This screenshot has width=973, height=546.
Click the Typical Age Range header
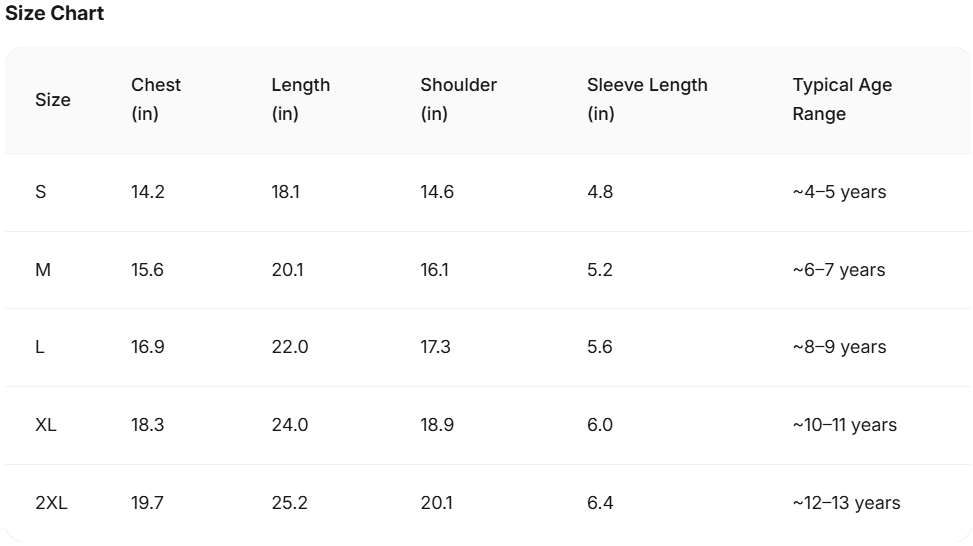(x=842, y=99)
